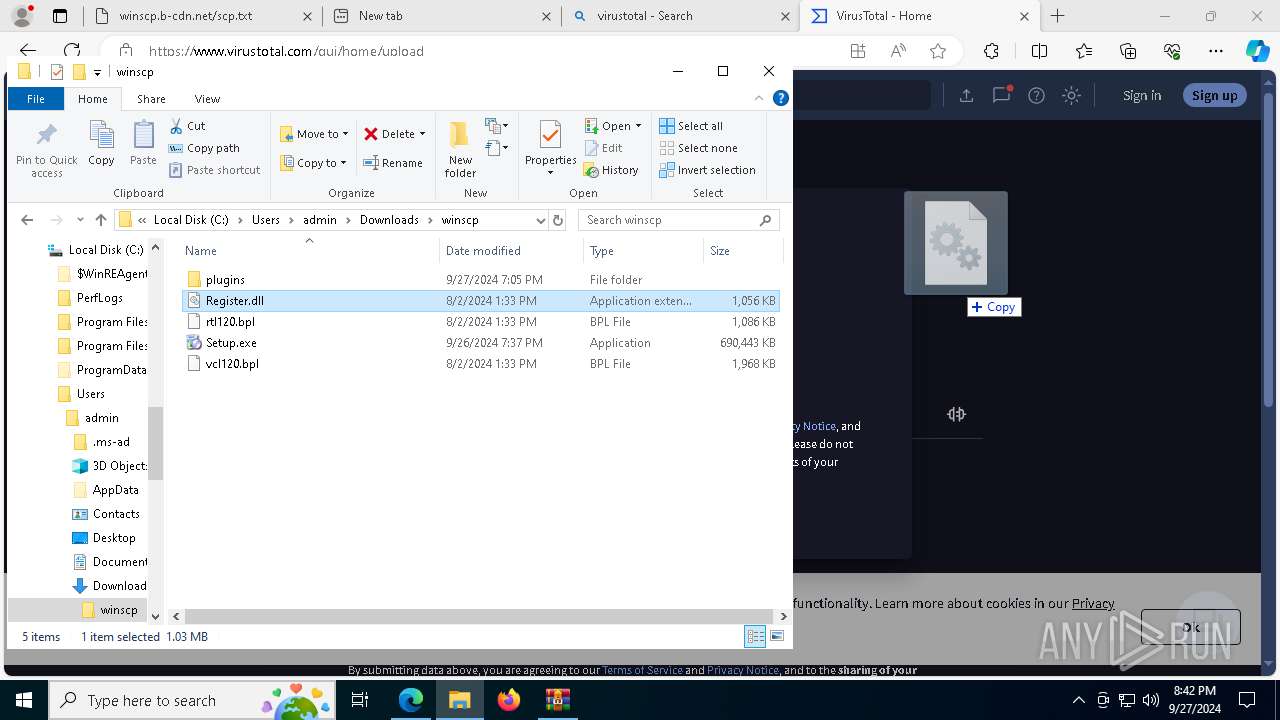Click Invert selection

[707, 170]
